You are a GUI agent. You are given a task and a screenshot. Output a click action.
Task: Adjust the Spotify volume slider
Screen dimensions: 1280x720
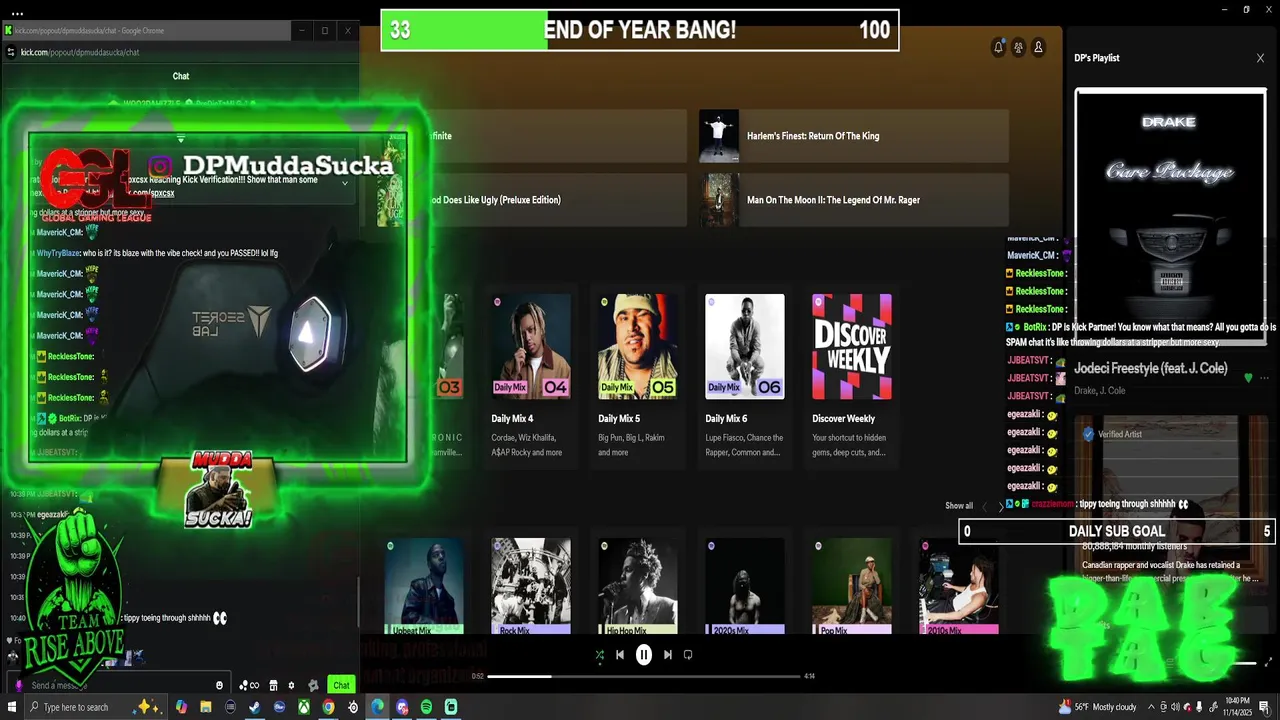click(1242, 663)
